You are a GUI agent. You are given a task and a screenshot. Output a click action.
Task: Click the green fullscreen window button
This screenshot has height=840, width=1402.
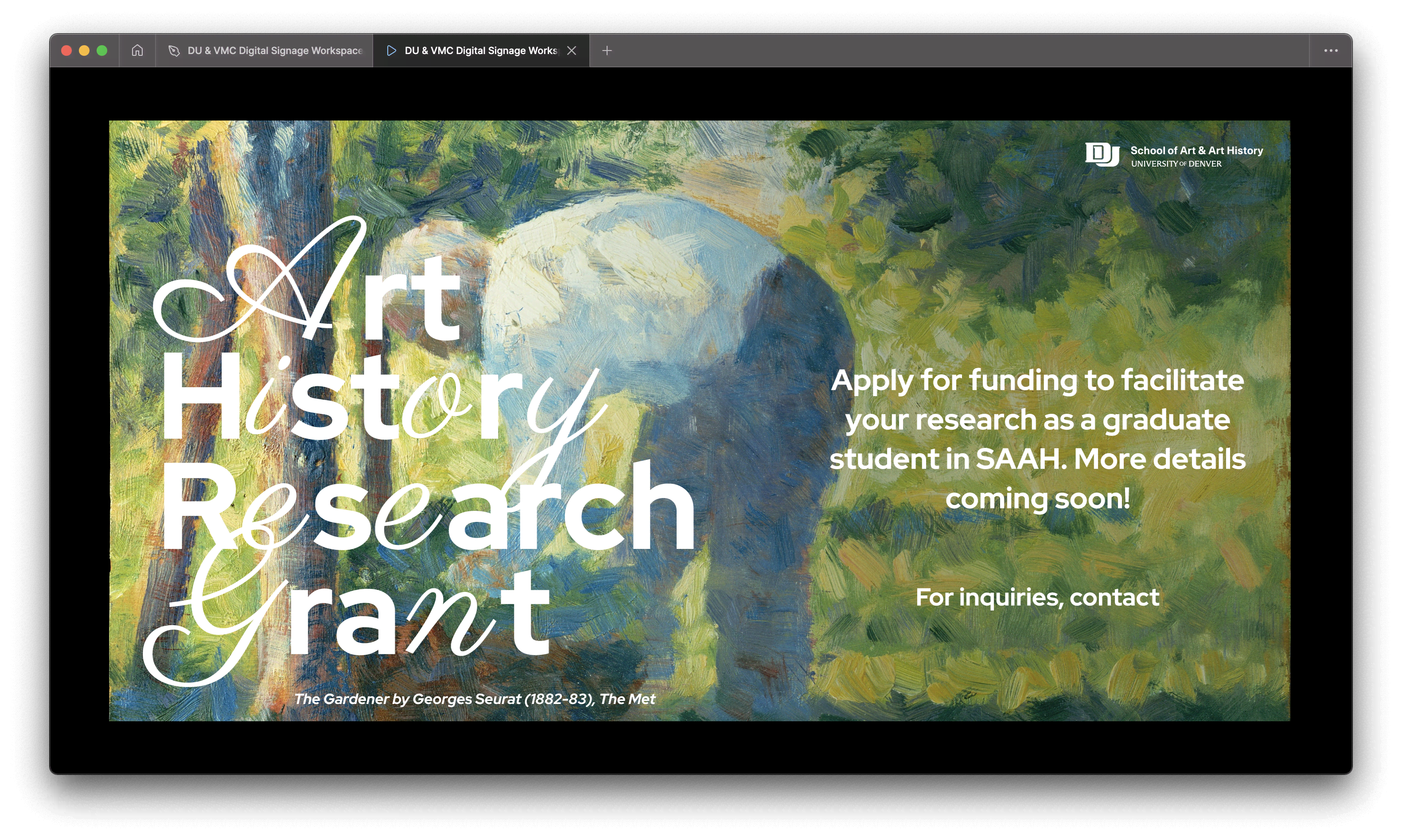(x=102, y=51)
